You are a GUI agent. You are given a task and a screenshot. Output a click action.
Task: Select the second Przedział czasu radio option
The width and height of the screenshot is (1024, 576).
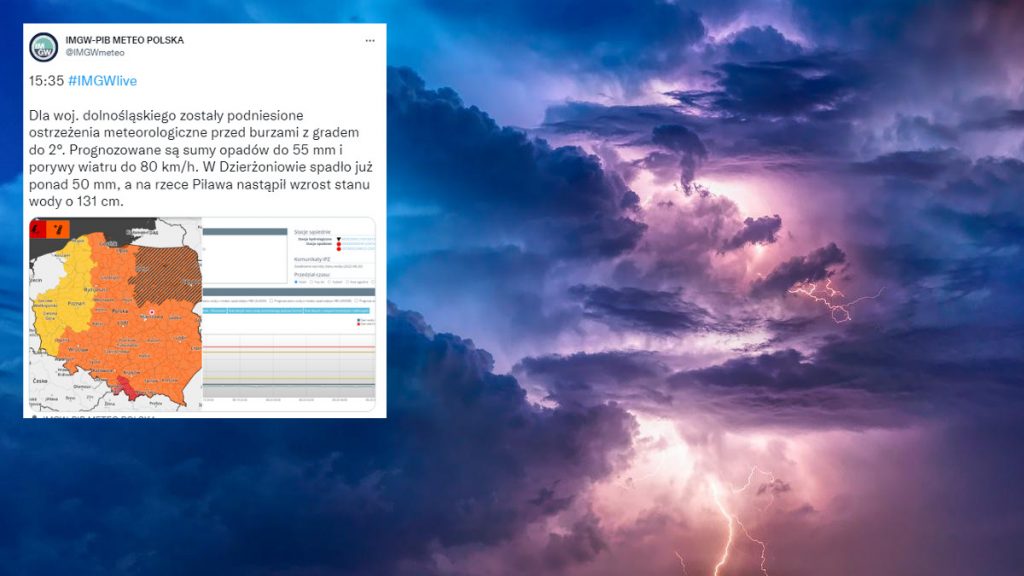[313, 282]
